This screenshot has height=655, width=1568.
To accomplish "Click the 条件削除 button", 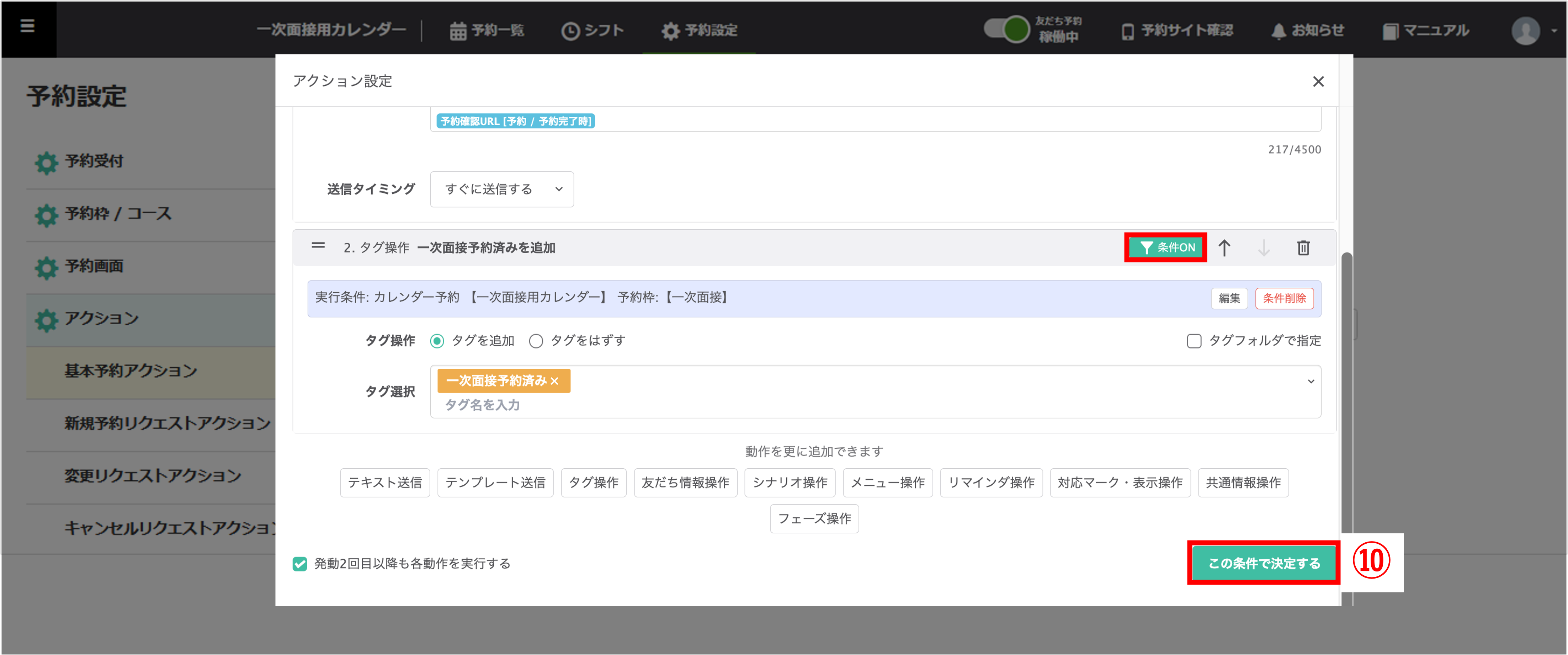I will (1284, 298).
